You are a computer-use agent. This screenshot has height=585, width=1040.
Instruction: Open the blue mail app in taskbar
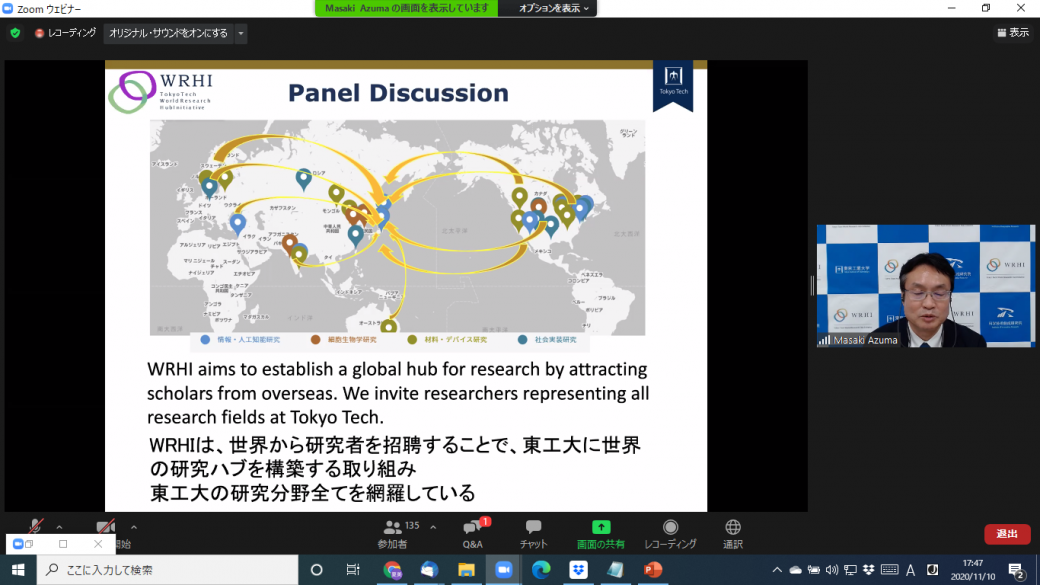tap(429, 570)
